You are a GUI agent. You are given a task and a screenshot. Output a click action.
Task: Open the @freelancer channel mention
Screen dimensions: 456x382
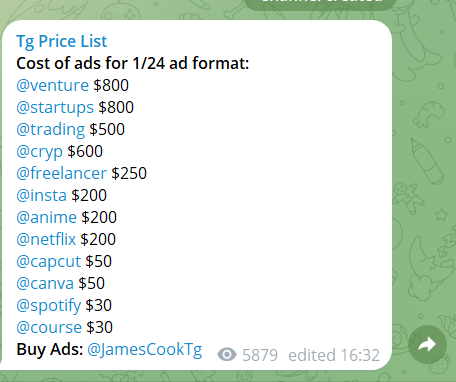(62, 173)
